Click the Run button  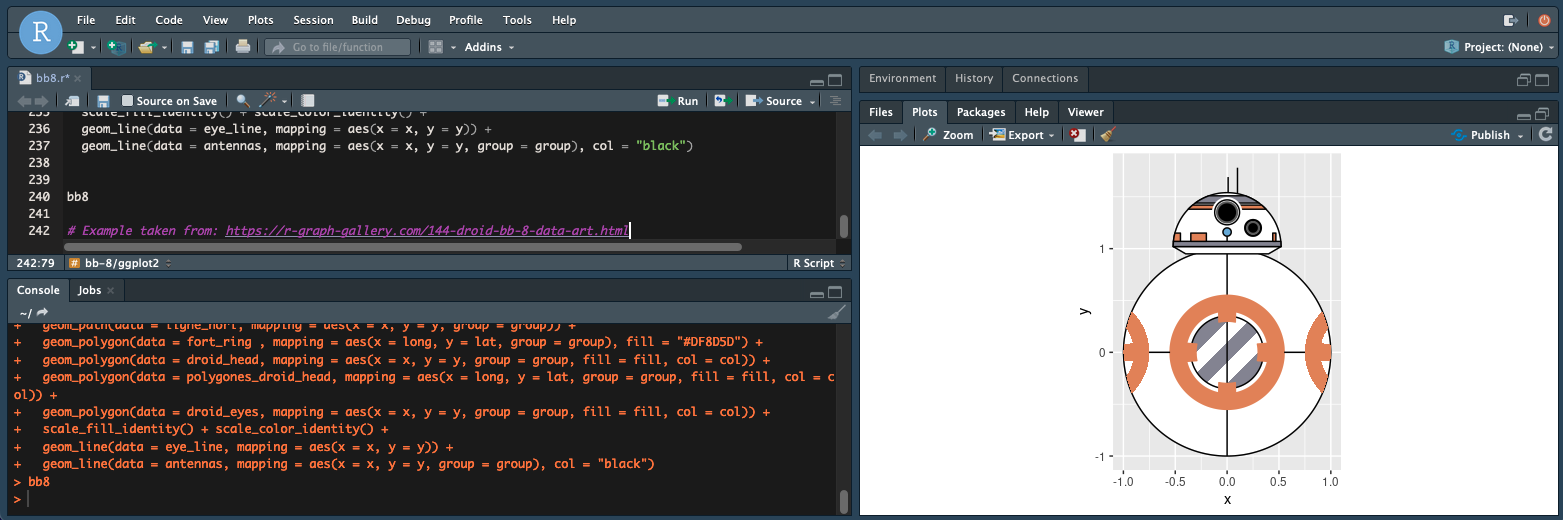(678, 101)
